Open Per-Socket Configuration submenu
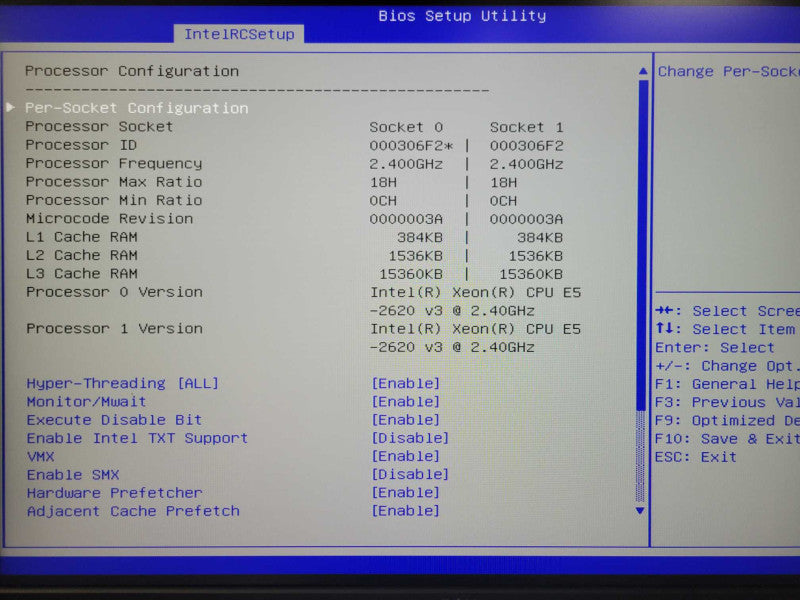 (136, 108)
